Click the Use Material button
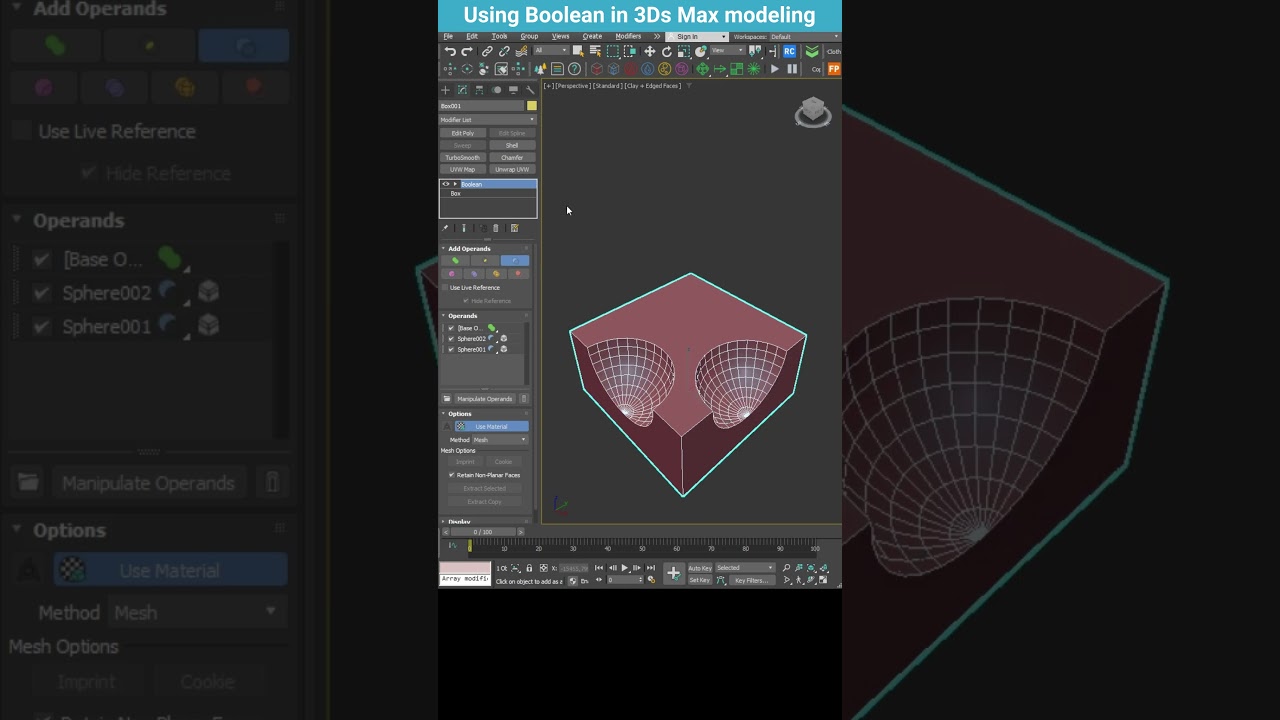The width and height of the screenshot is (1280, 720). coord(491,427)
